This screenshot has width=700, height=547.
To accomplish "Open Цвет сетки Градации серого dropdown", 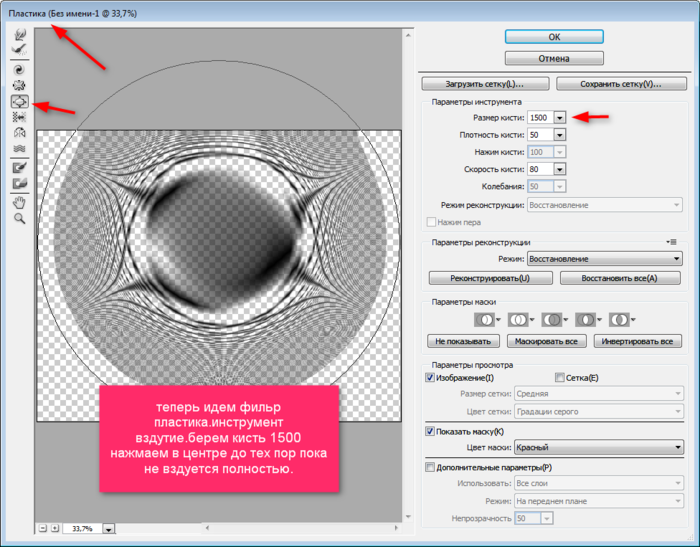I will point(599,411).
